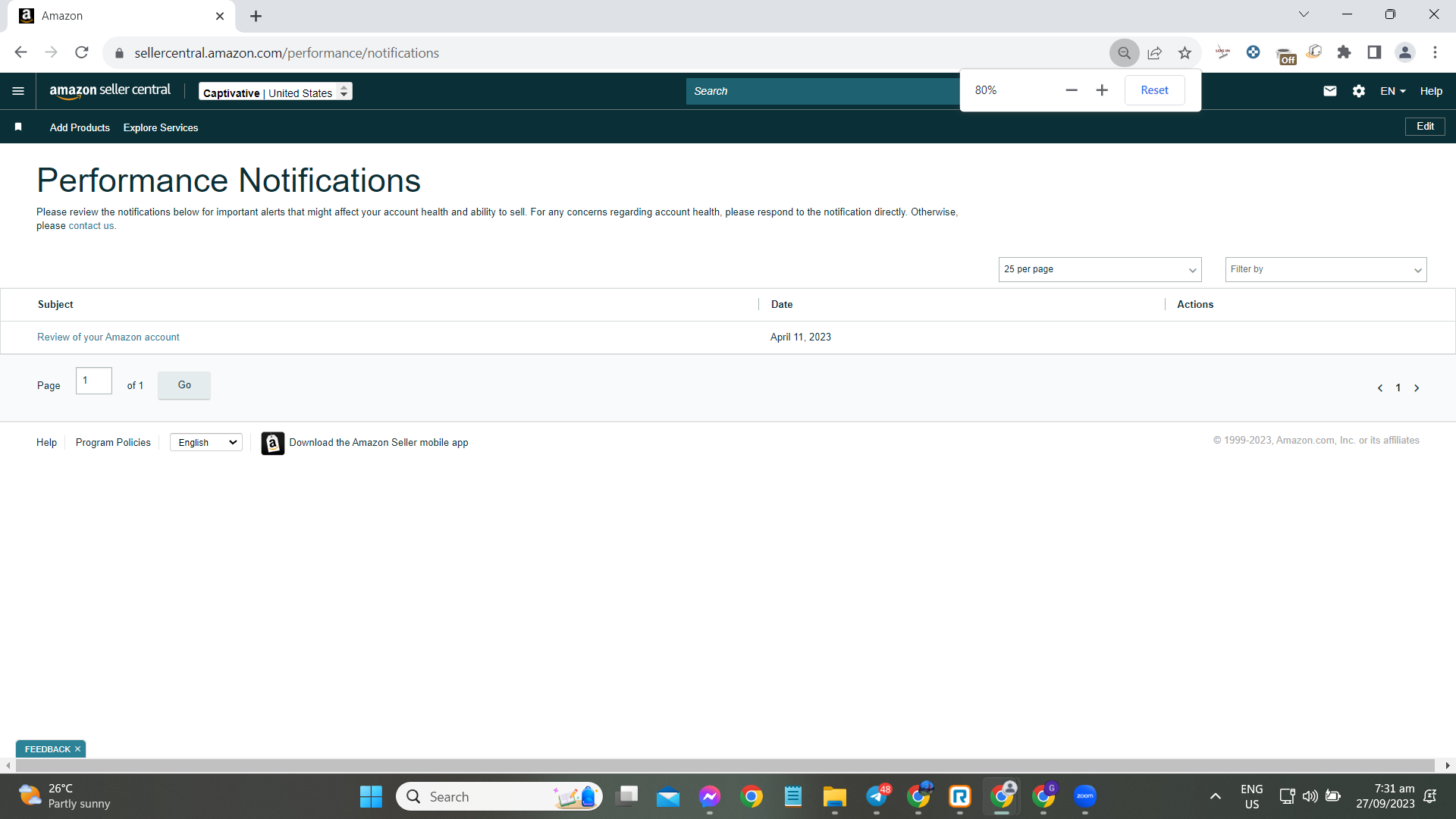This screenshot has width=1456, height=819.
Task: Bookmark this tab with star icon
Action: click(x=1185, y=53)
